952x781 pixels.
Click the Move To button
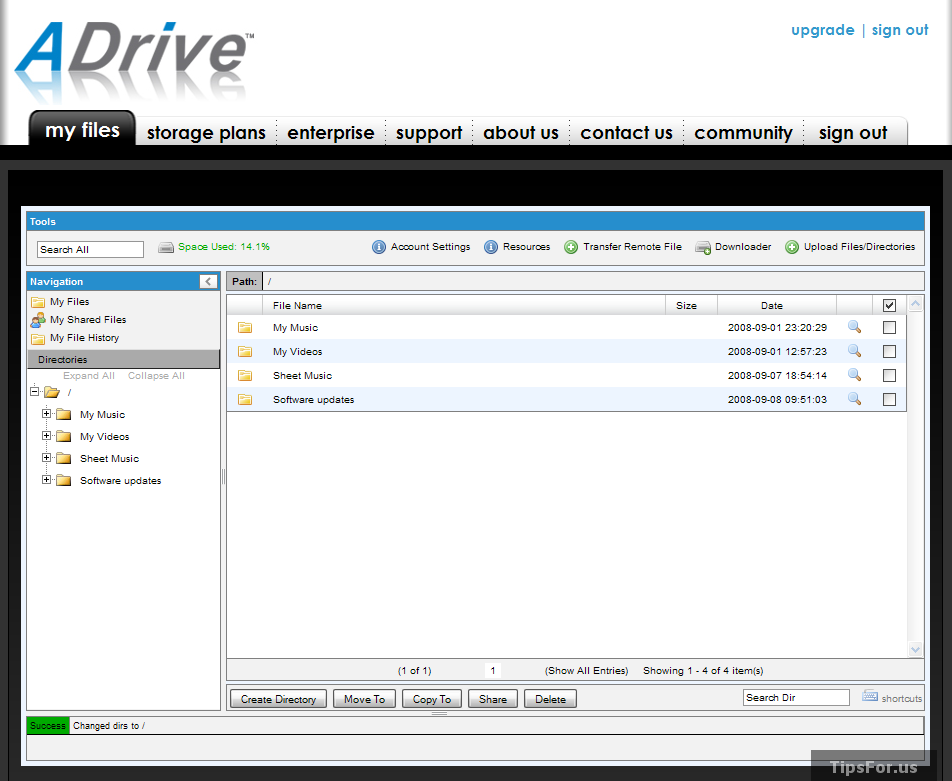364,699
